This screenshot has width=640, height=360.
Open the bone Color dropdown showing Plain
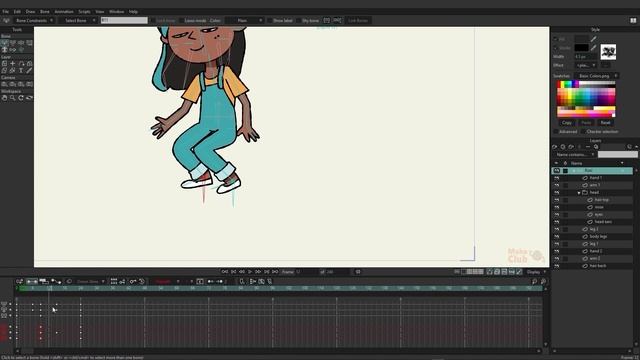click(245, 20)
